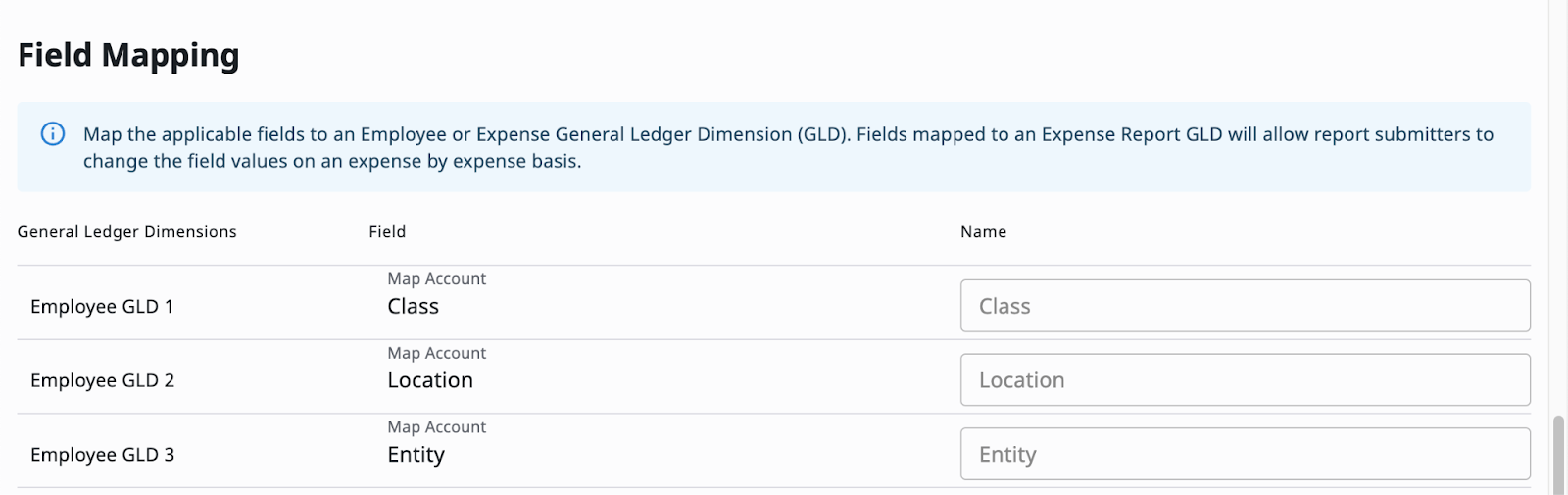Screen dimensions: 1568x495
Task: Click Map Account label above Entity
Action: coord(436,427)
